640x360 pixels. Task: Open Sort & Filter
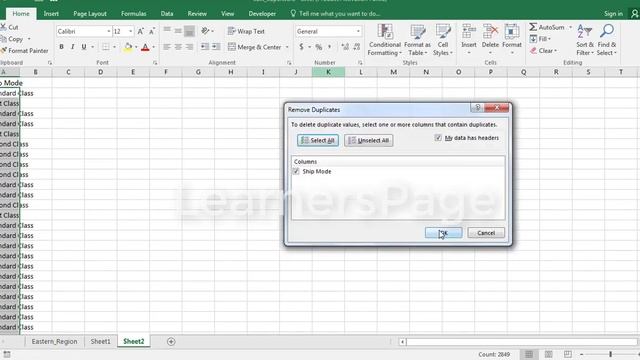click(x=584, y=40)
